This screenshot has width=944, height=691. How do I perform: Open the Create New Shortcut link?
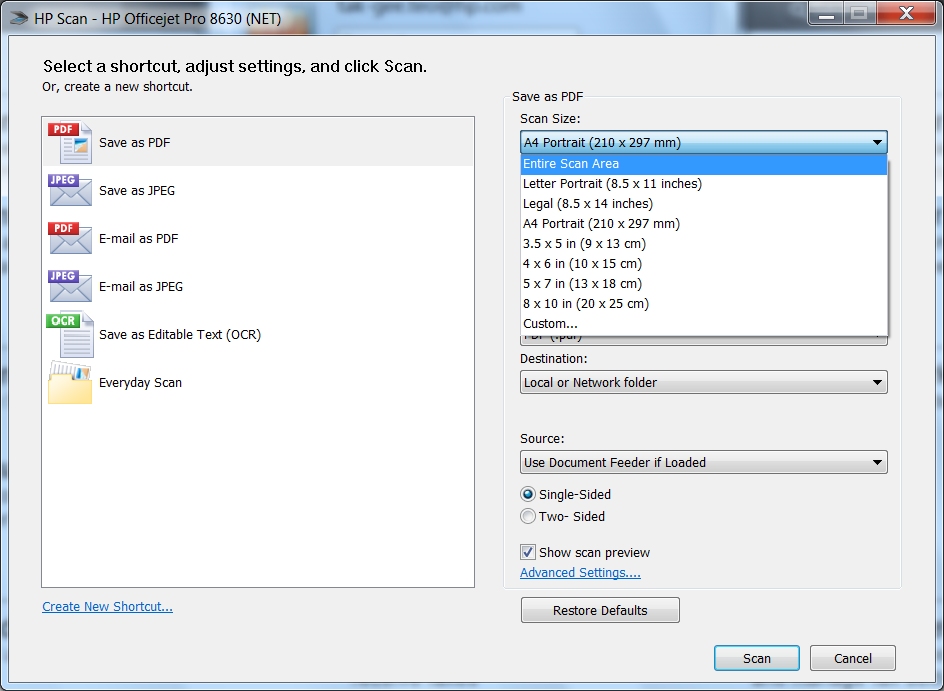click(107, 607)
